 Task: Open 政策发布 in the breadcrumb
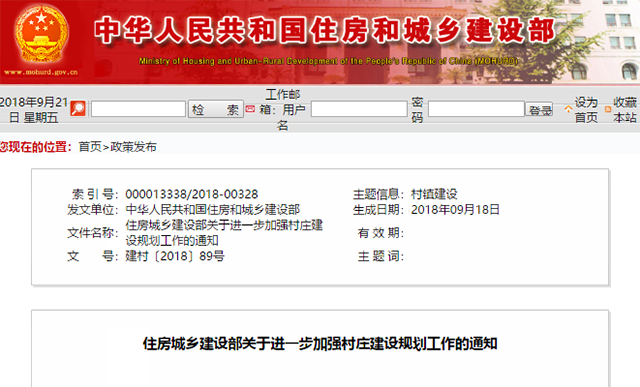pos(133,147)
